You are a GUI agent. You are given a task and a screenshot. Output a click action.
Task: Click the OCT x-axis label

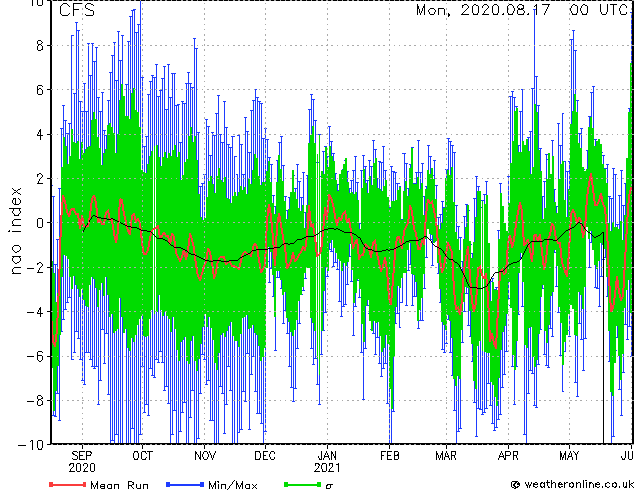pyautogui.click(x=142, y=456)
